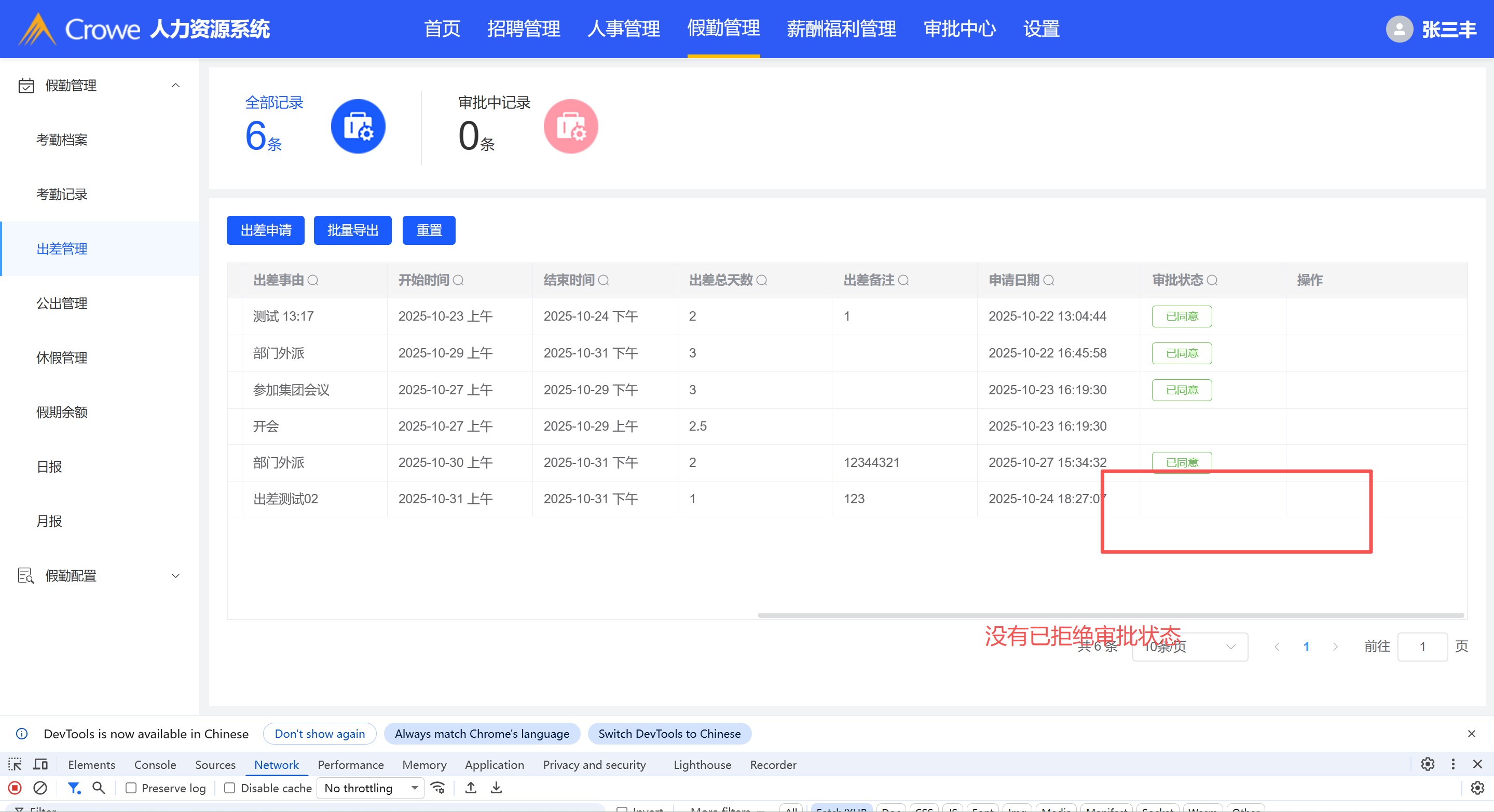Open the 审批中心 top menu

960,29
